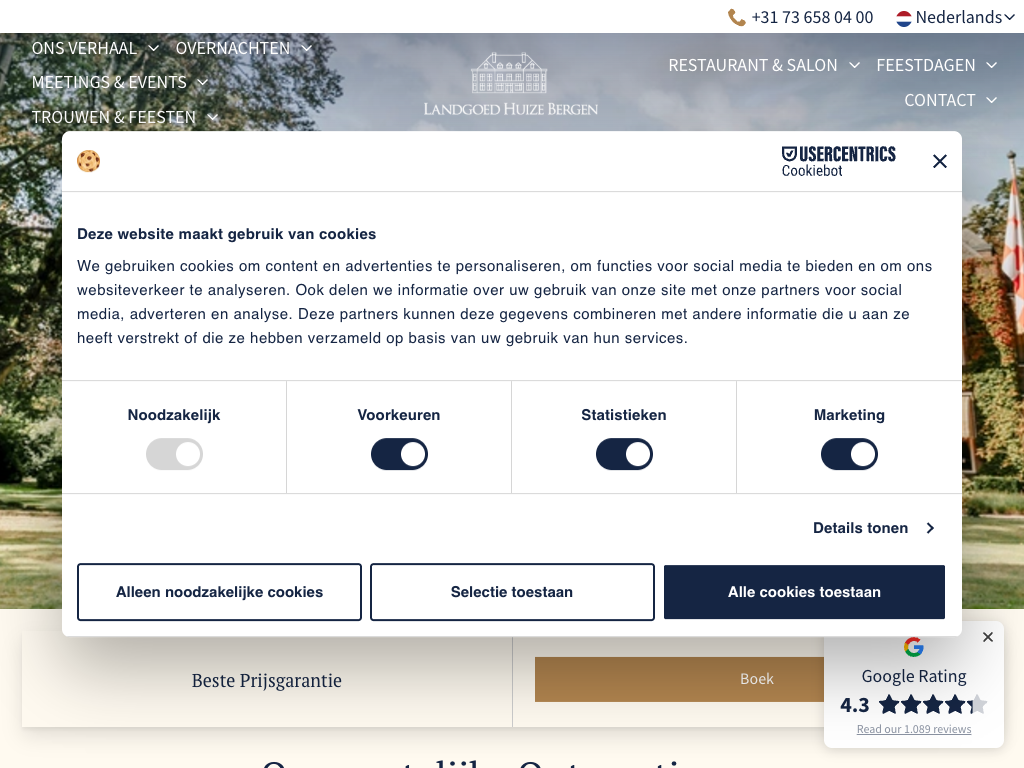Image resolution: width=1024 pixels, height=768 pixels.
Task: Expand Details tonen in cookie dialog
Action: (x=873, y=528)
